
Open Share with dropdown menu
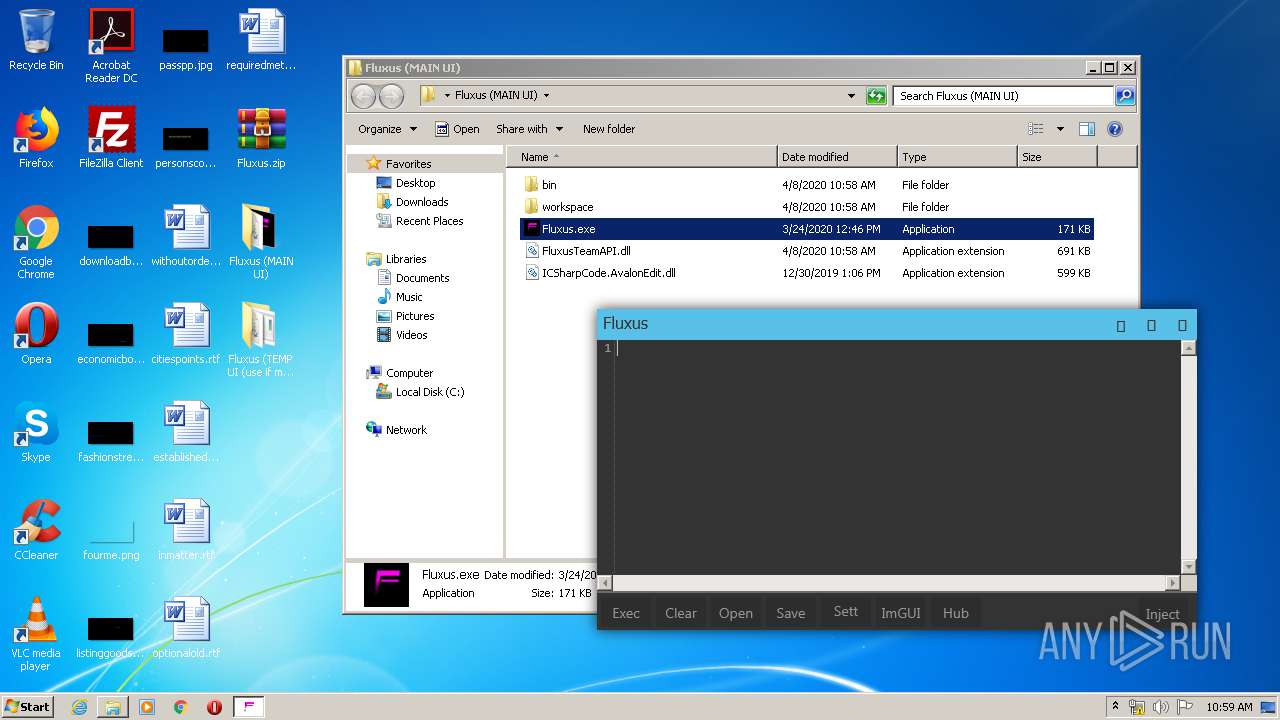coord(530,129)
